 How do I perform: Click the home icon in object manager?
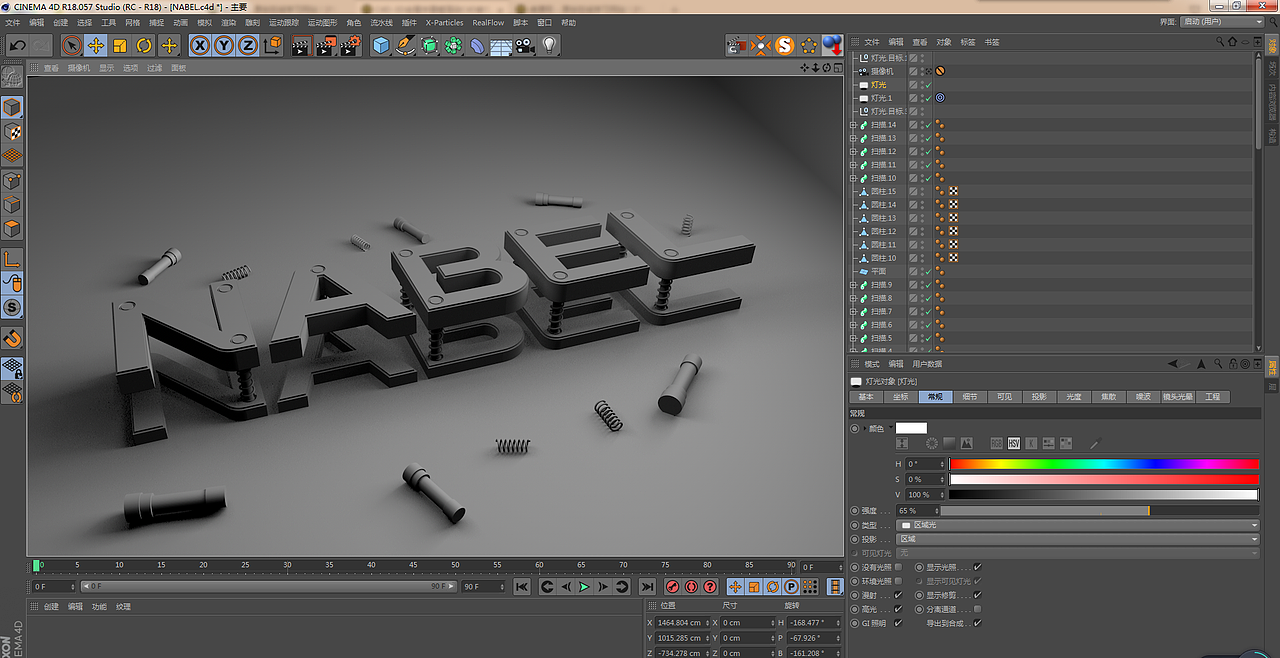[x=1232, y=42]
